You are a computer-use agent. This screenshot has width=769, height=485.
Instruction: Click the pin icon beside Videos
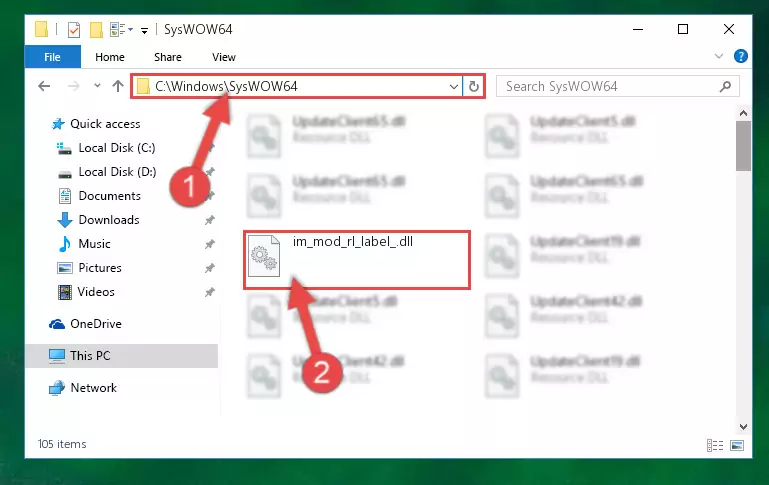click(209, 292)
